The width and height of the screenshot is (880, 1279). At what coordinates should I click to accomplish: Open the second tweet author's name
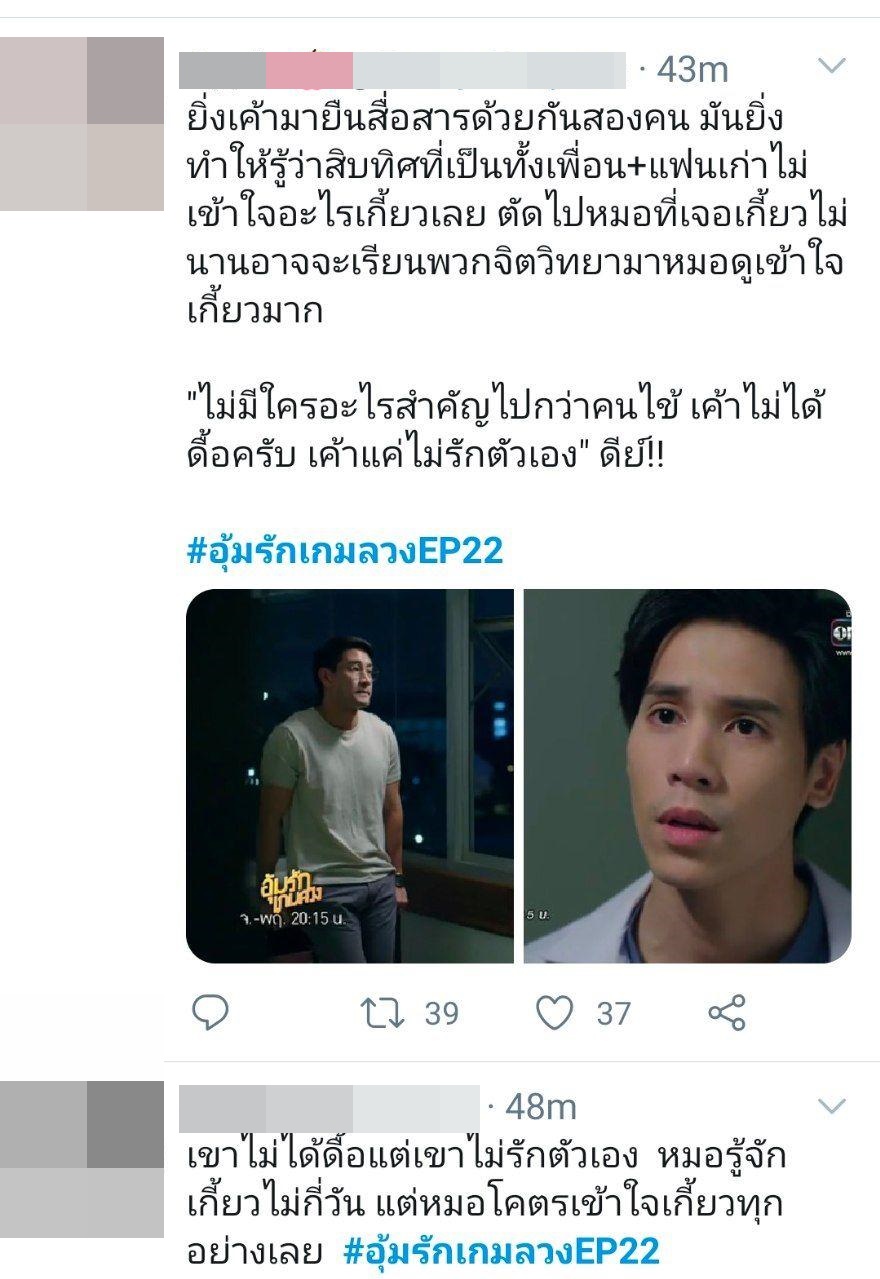329,1107
